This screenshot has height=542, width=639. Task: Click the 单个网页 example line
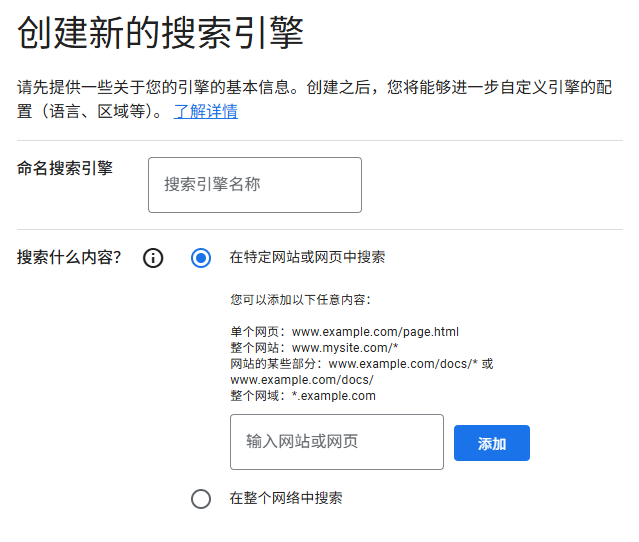344,332
